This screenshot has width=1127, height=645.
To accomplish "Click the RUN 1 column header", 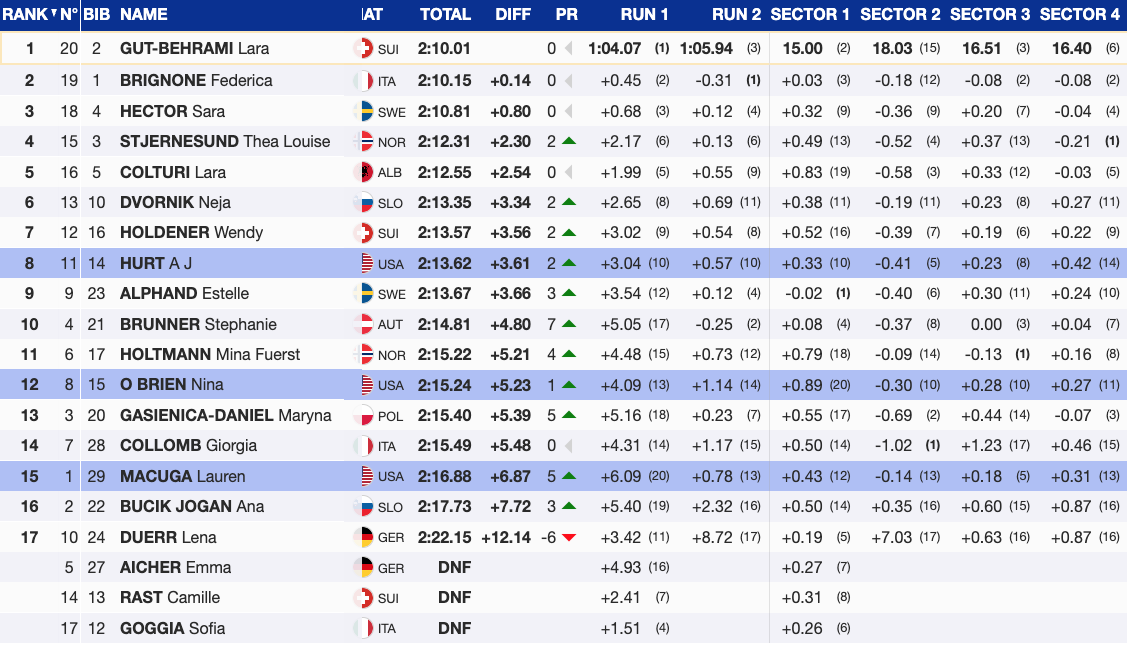I will pos(644,14).
